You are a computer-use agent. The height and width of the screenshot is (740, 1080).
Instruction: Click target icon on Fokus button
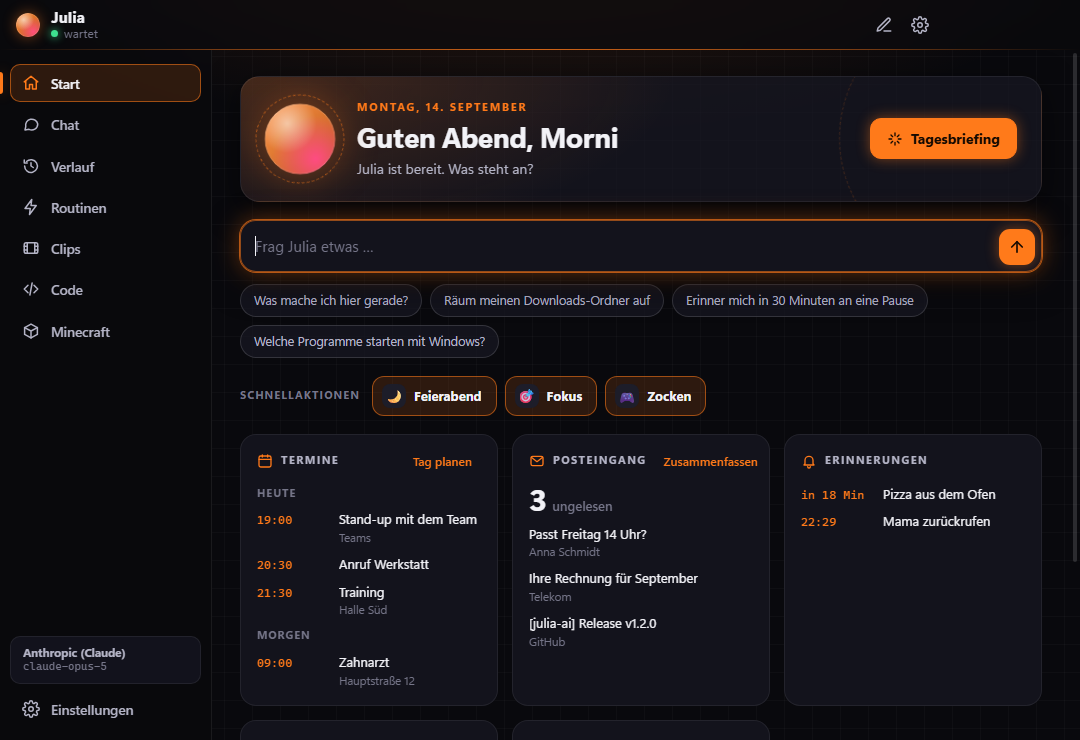tap(526, 396)
